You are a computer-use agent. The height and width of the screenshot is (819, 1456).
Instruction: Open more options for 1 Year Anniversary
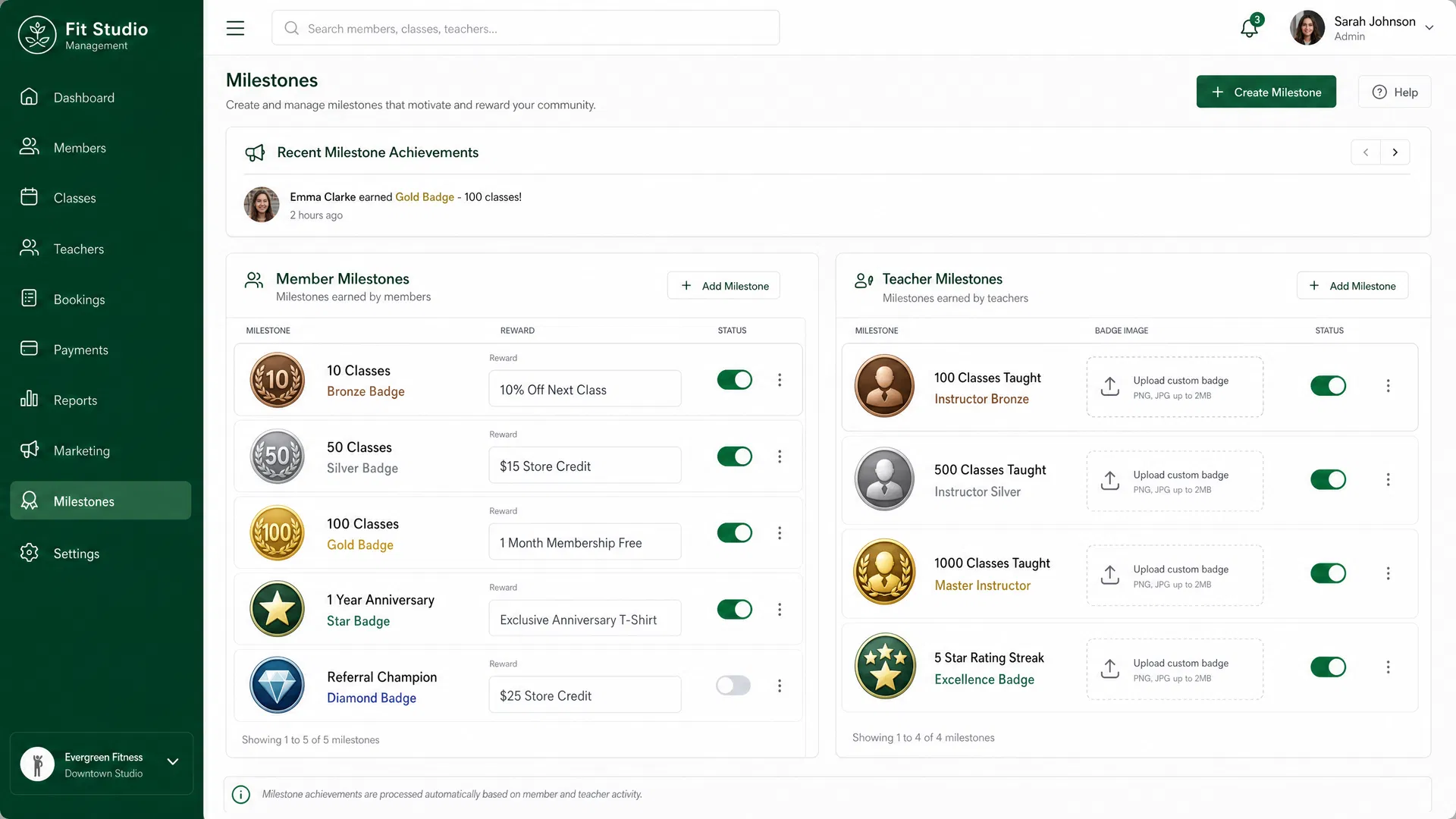[780, 610]
